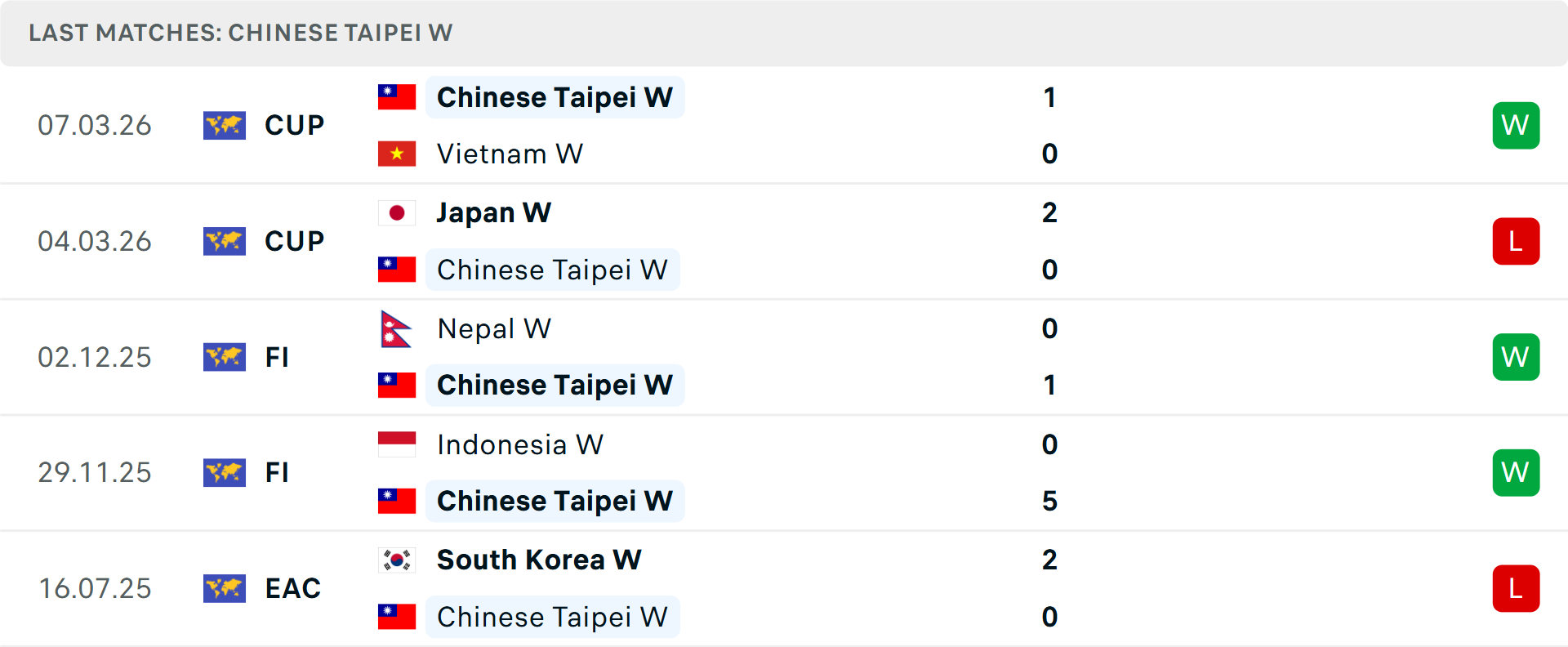Click Chinese Taipei flag in 07.03.26 match
1568x647 pixels.
pos(397,97)
